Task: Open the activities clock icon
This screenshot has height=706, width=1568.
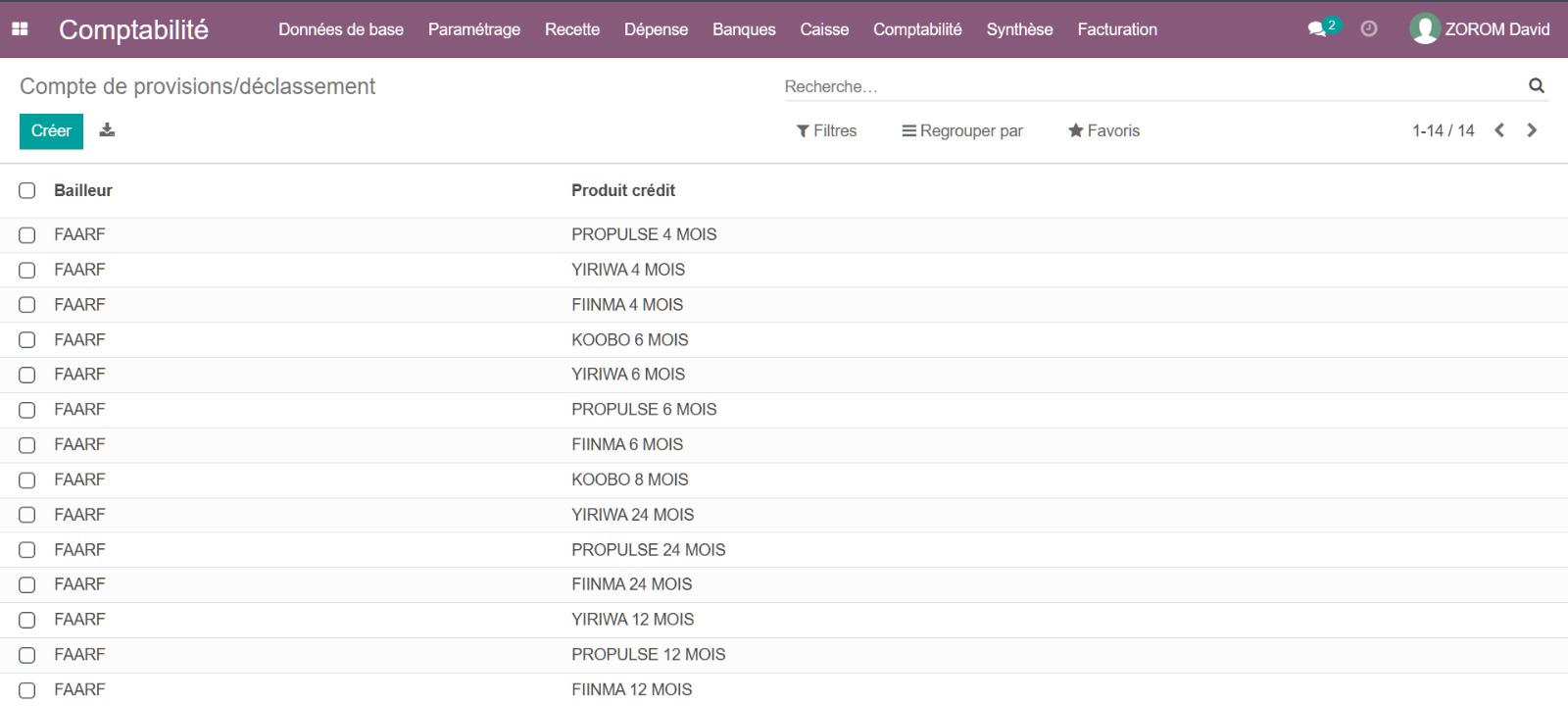Action: click(1369, 29)
